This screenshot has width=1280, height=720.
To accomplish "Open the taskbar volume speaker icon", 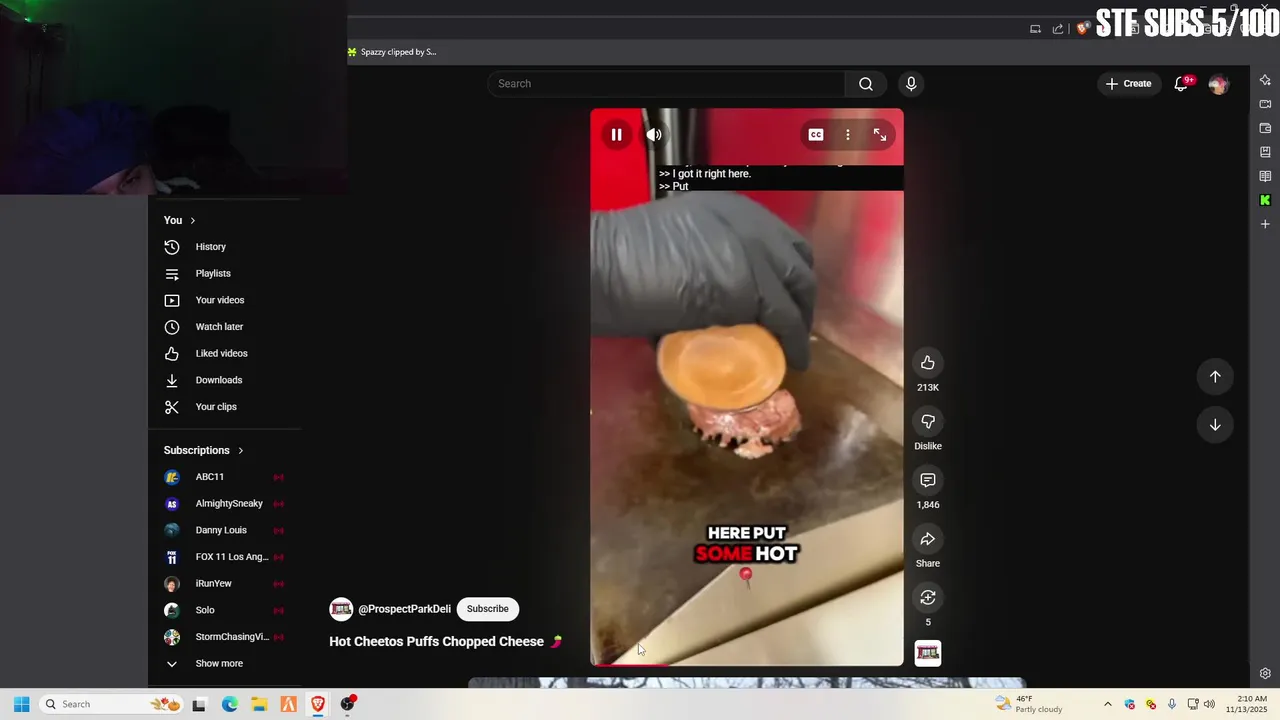I will [x=1209, y=704].
